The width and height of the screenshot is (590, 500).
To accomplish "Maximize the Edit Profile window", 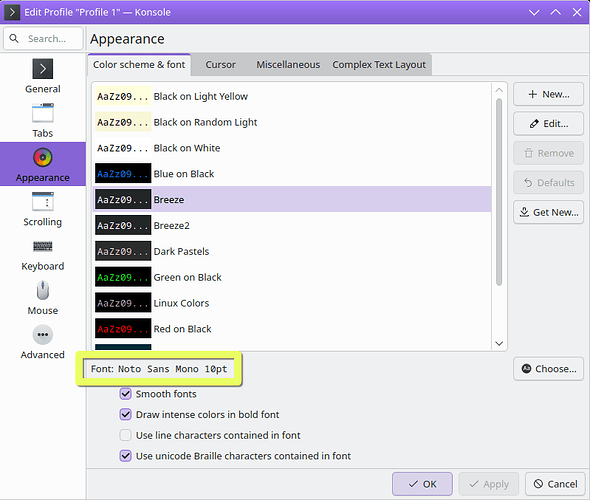I will [x=555, y=12].
